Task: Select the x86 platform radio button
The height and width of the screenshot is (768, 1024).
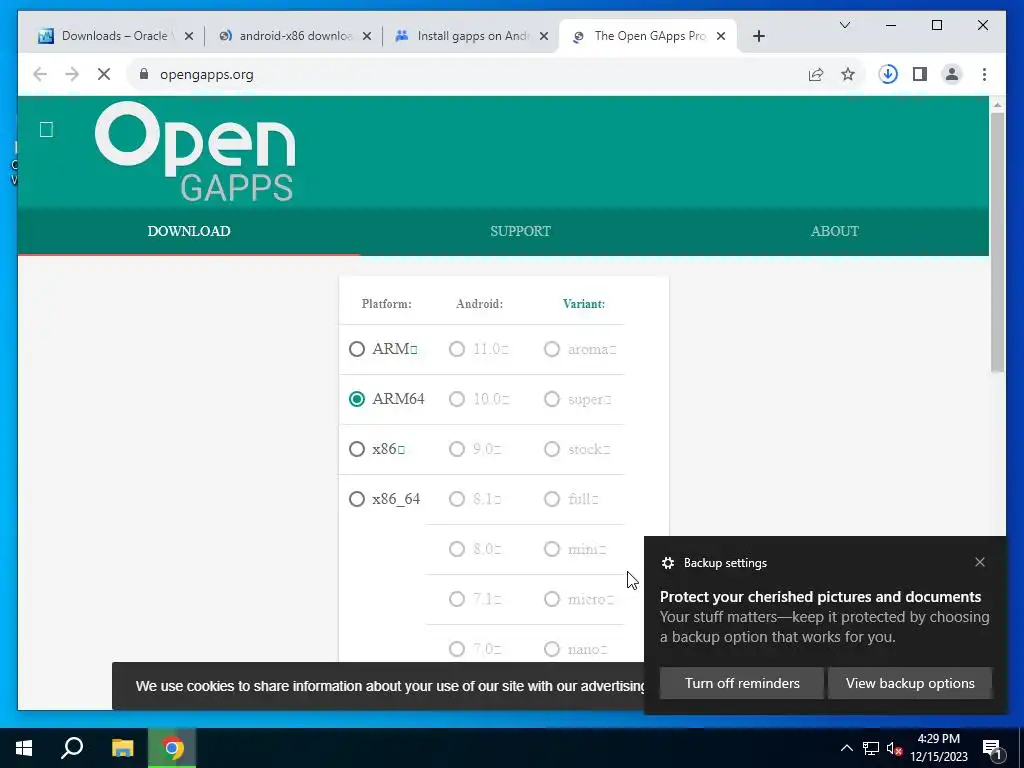Action: pyautogui.click(x=357, y=449)
